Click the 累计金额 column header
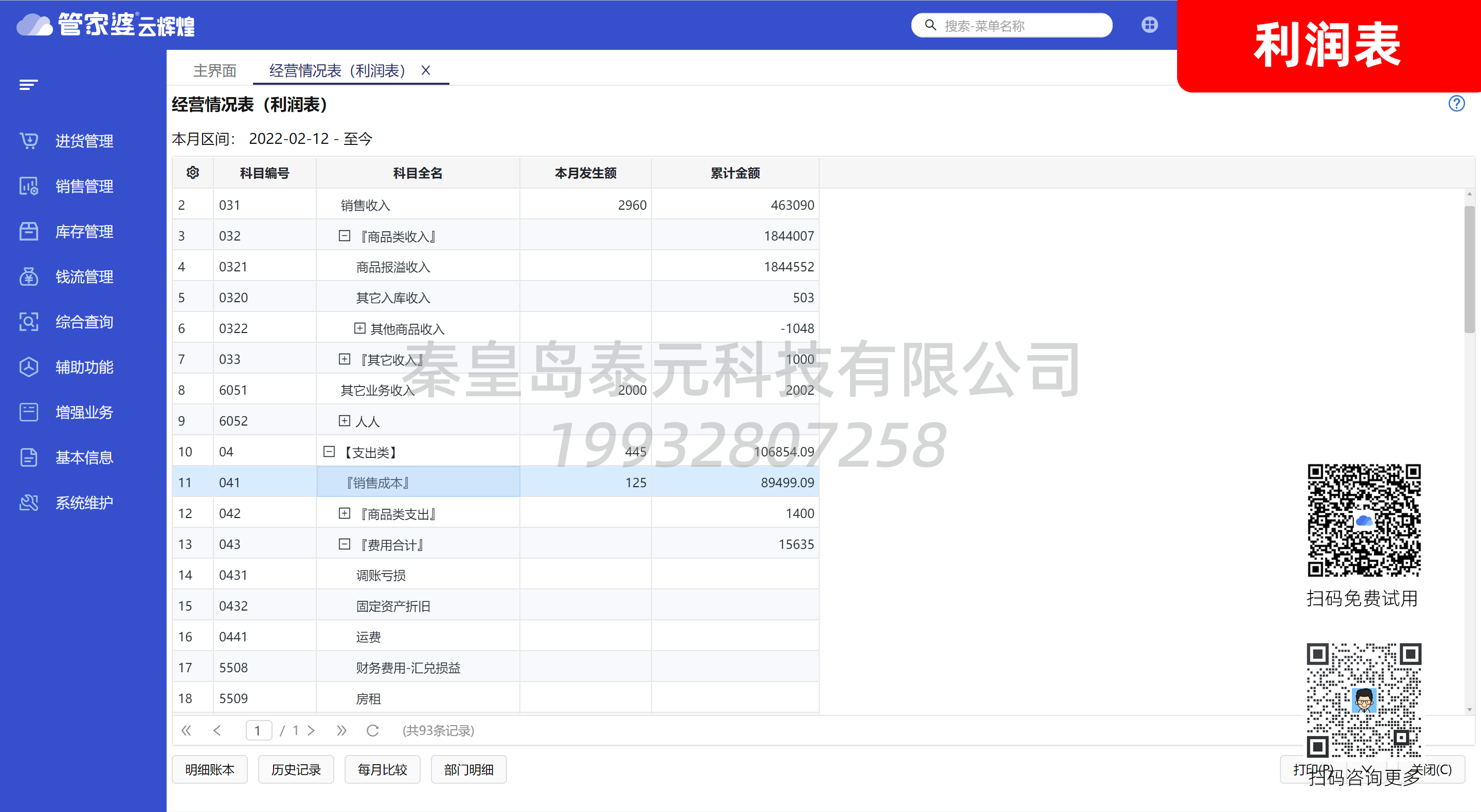1481x812 pixels. pyautogui.click(x=735, y=172)
